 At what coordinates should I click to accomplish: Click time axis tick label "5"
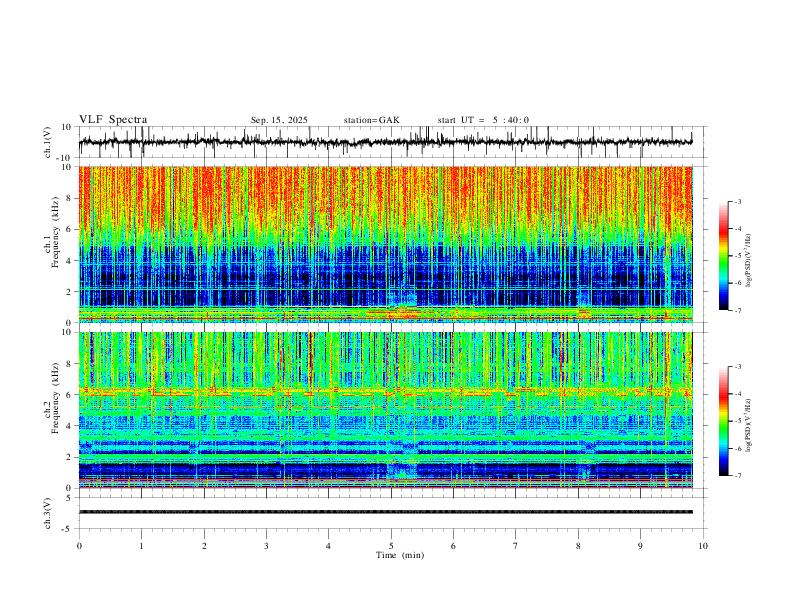click(x=391, y=546)
